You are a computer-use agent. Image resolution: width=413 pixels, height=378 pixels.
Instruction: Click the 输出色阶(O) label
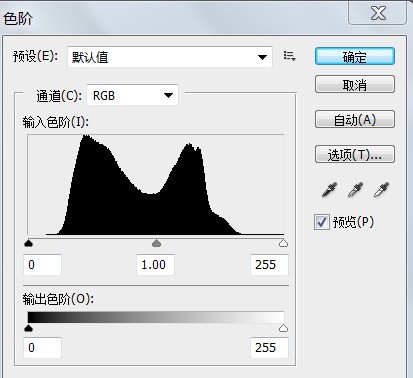click(58, 299)
